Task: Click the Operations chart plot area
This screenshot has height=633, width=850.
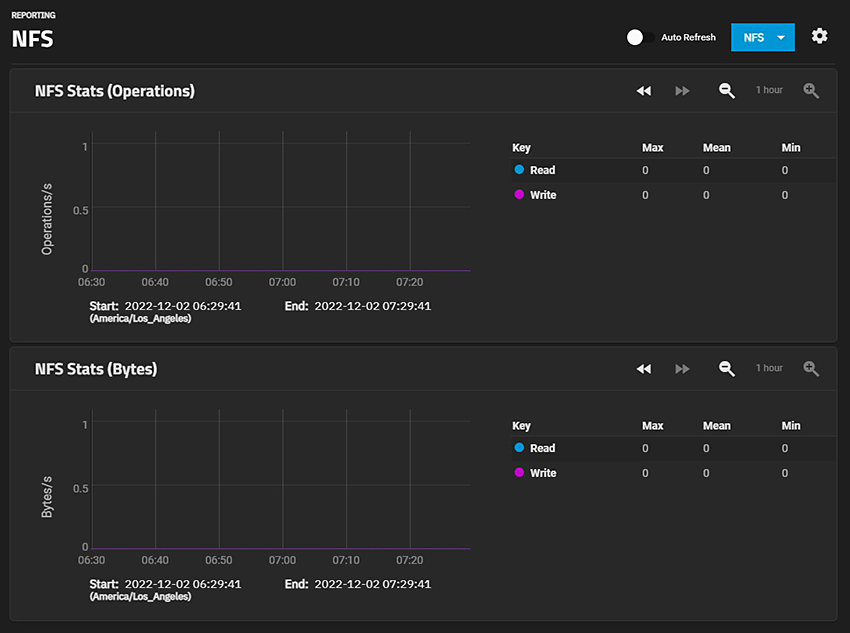Action: [x=280, y=205]
